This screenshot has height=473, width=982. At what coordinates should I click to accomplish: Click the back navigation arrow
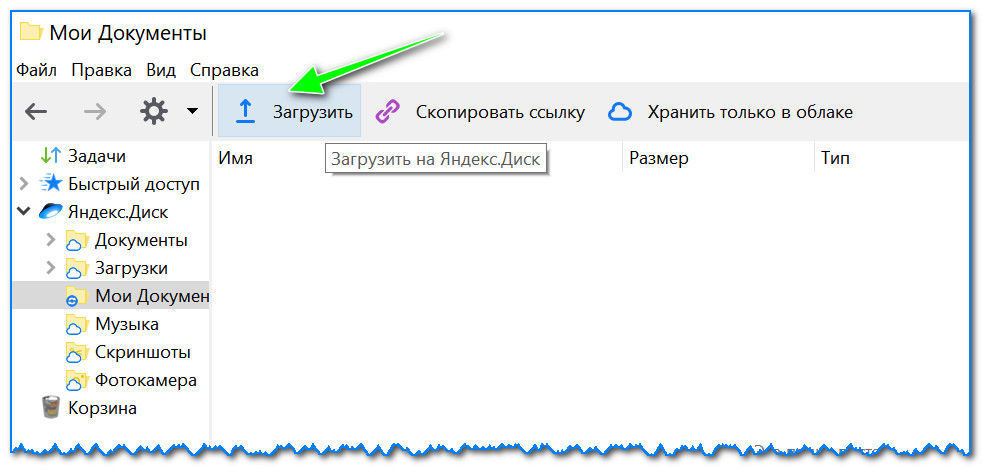[36, 112]
